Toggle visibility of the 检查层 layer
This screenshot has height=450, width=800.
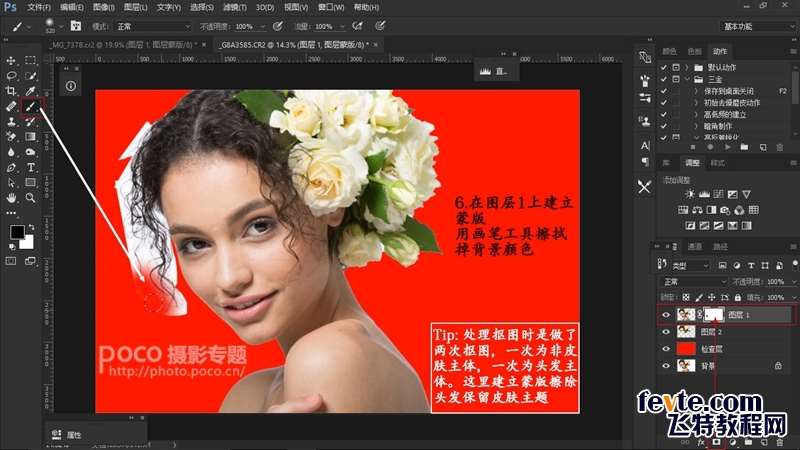(x=667, y=349)
